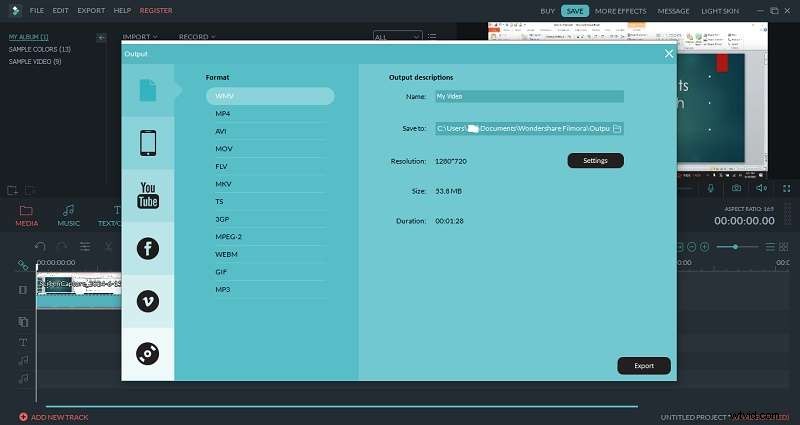This screenshot has height=425, width=800.
Task: Toggle fullscreen preview icon
Action: (787, 188)
